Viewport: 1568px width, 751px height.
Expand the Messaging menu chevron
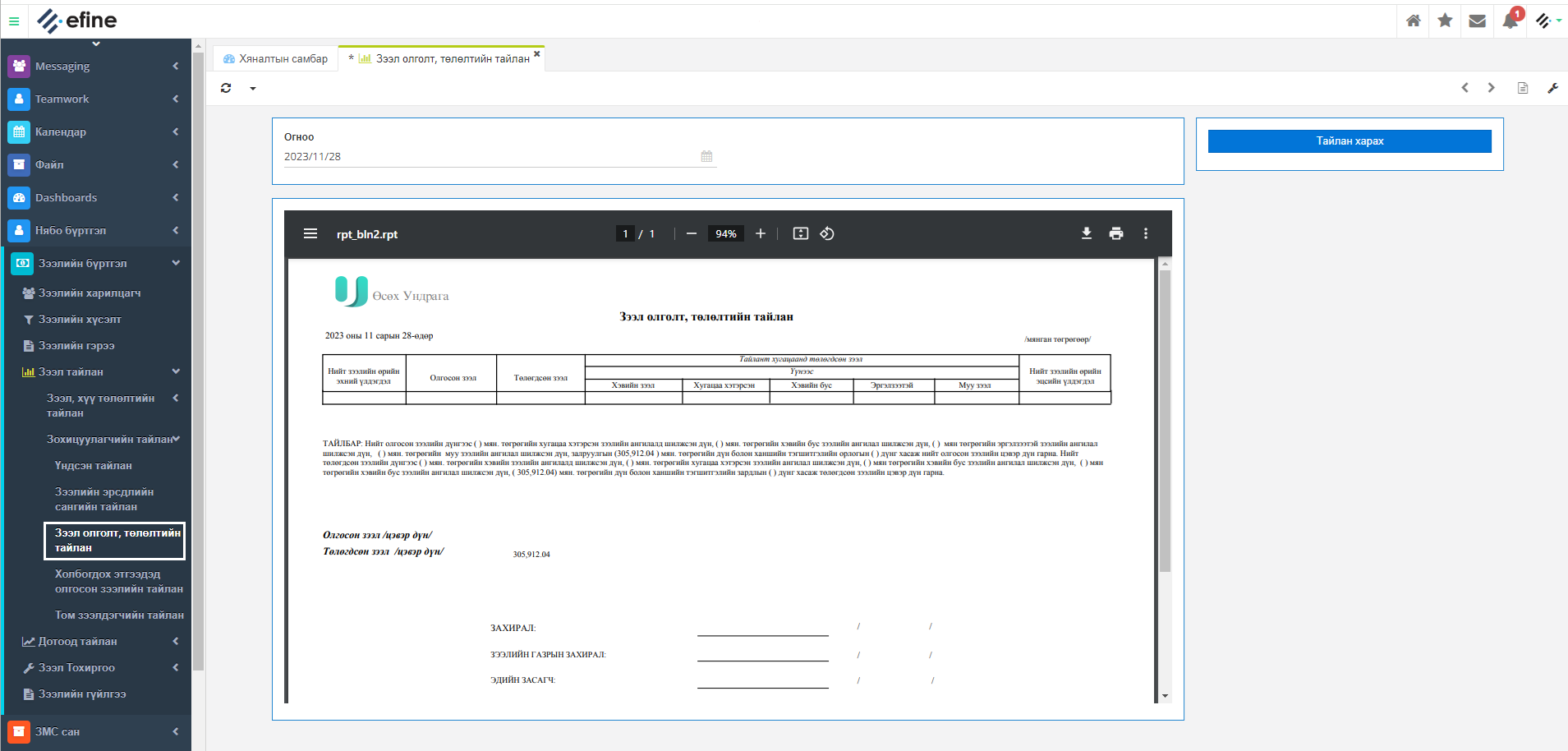pos(176,66)
